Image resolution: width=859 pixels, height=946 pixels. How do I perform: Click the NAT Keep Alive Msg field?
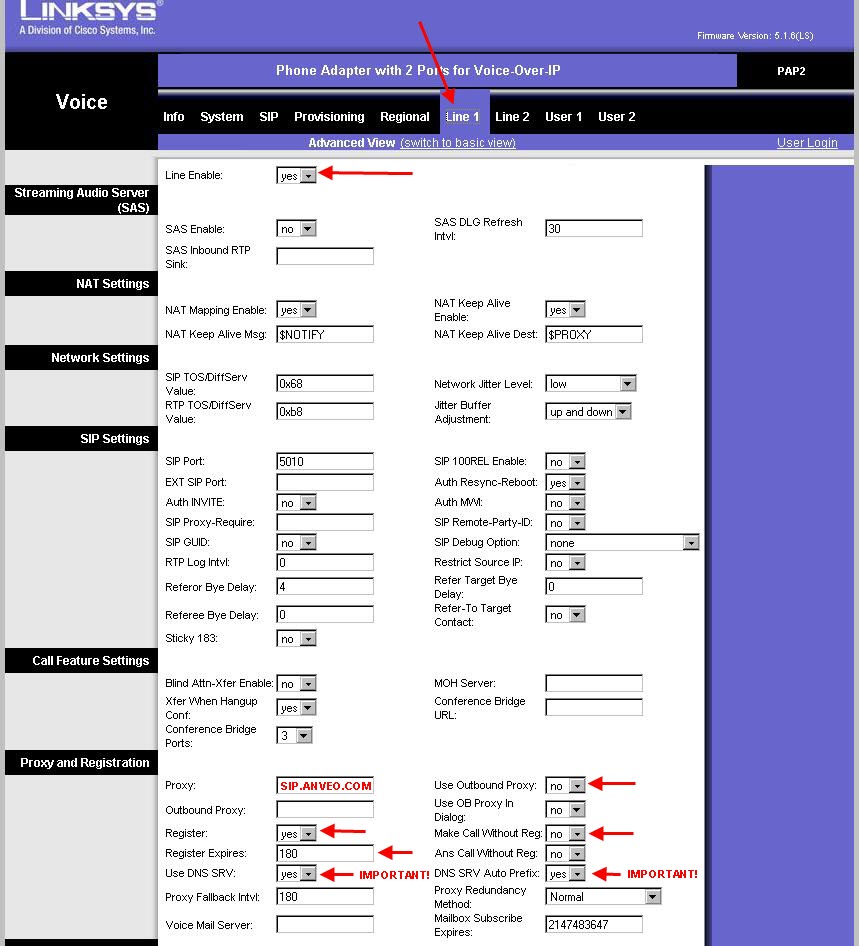pyautogui.click(x=325, y=334)
